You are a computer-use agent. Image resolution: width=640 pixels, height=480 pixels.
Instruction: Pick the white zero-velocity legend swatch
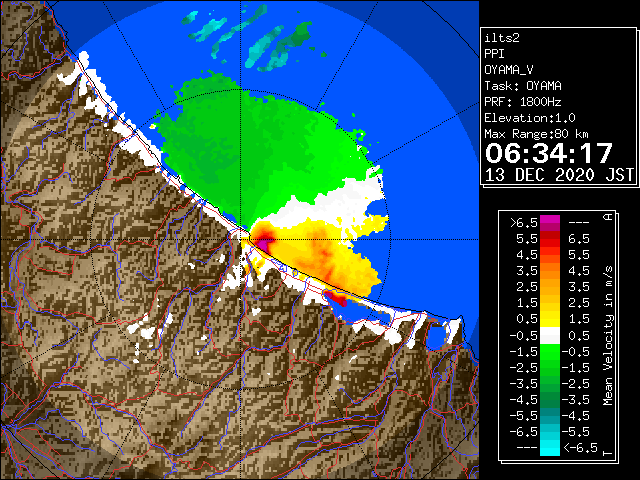[x=550, y=336]
